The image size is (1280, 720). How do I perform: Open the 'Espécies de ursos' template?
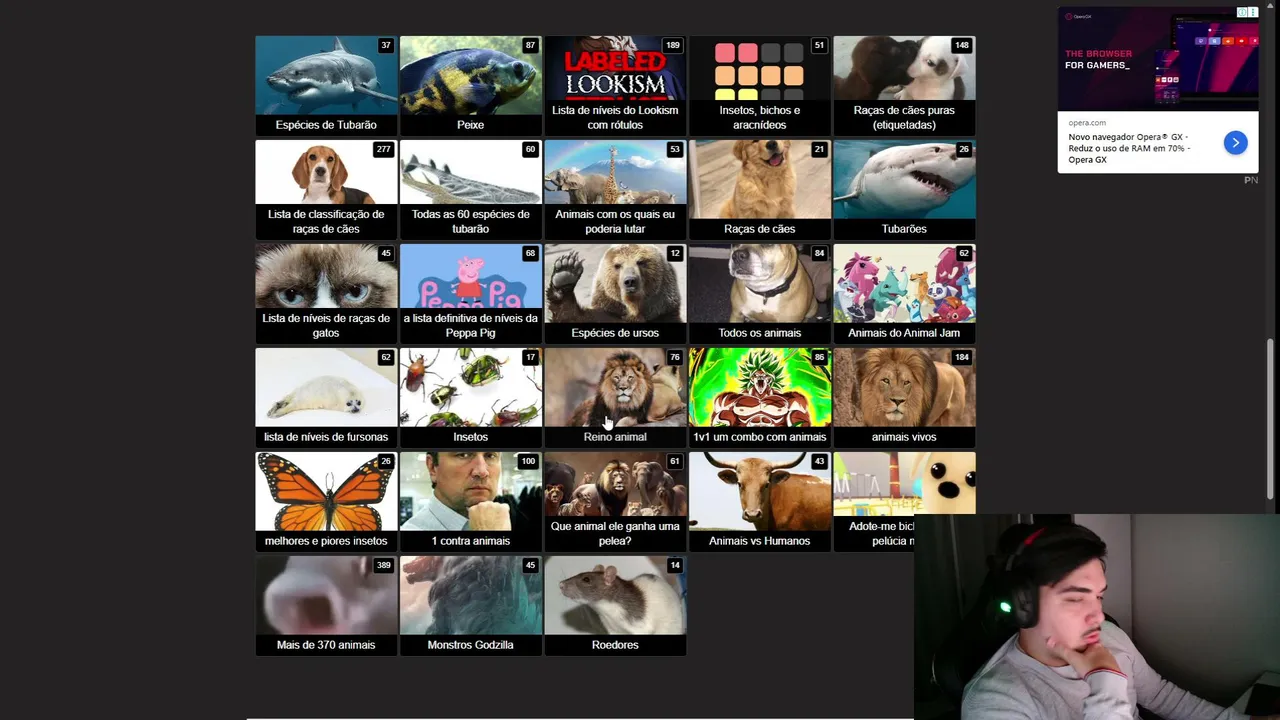click(615, 293)
